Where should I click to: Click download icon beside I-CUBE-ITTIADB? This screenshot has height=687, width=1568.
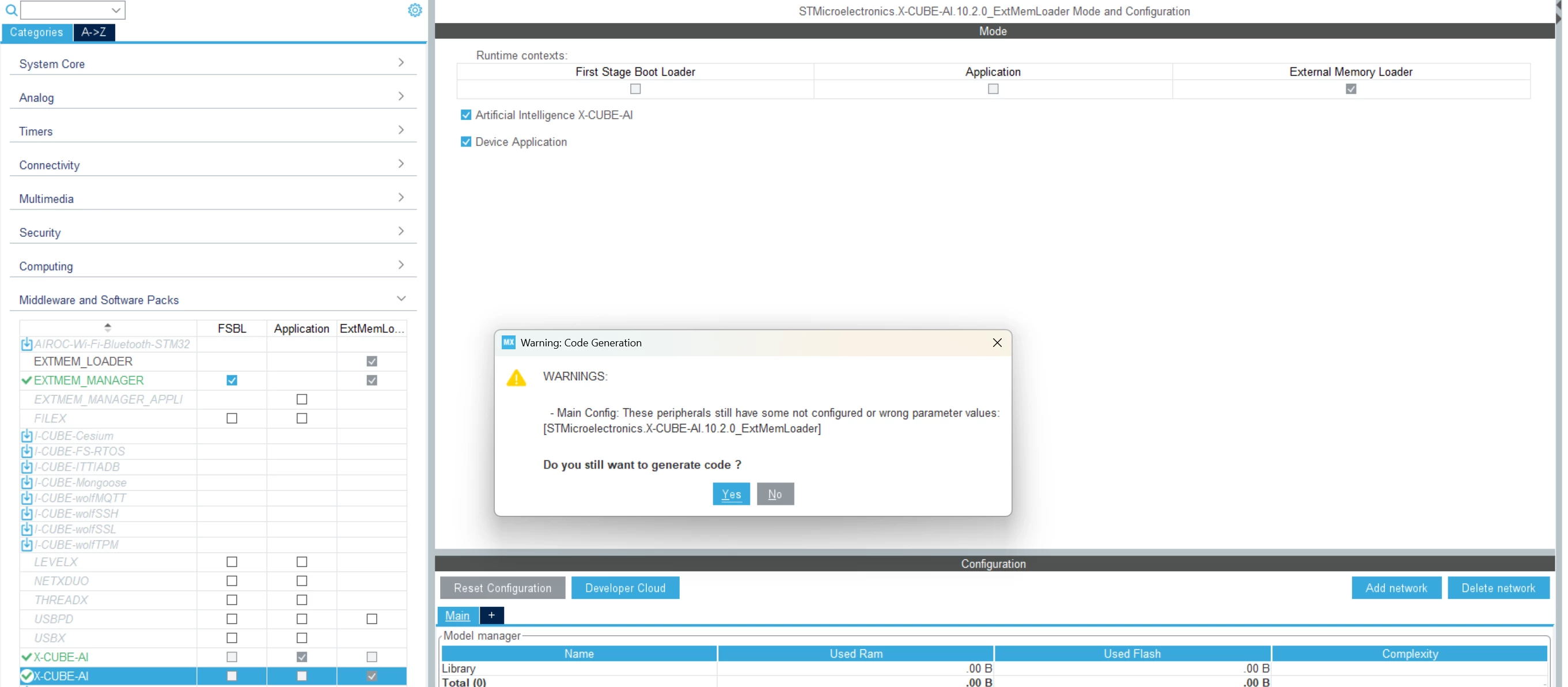[x=26, y=467]
